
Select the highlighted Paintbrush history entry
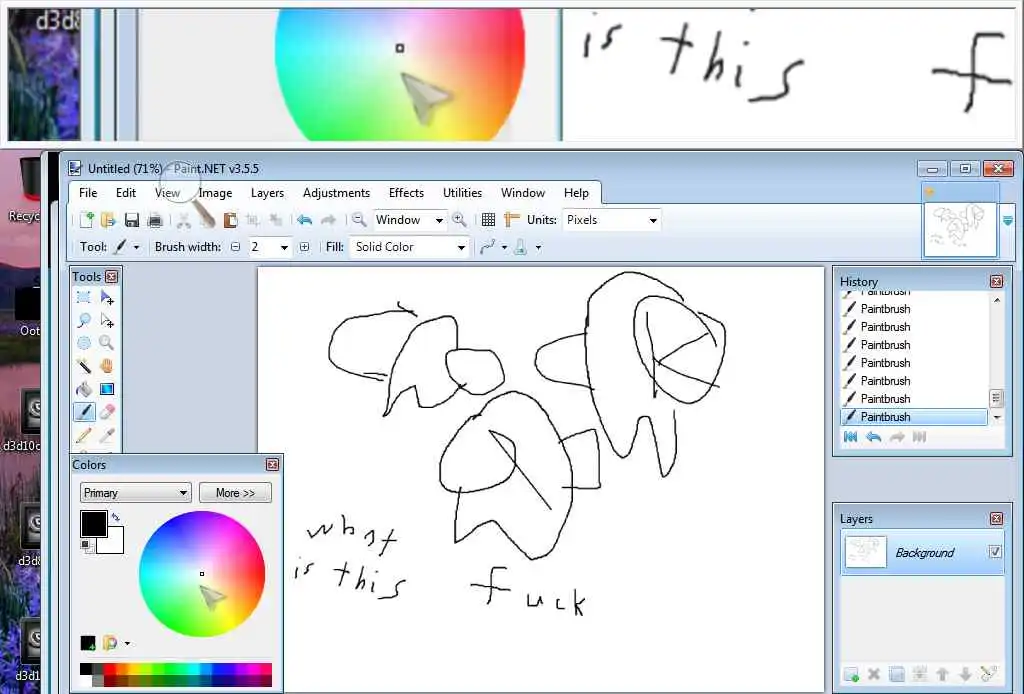click(x=914, y=417)
